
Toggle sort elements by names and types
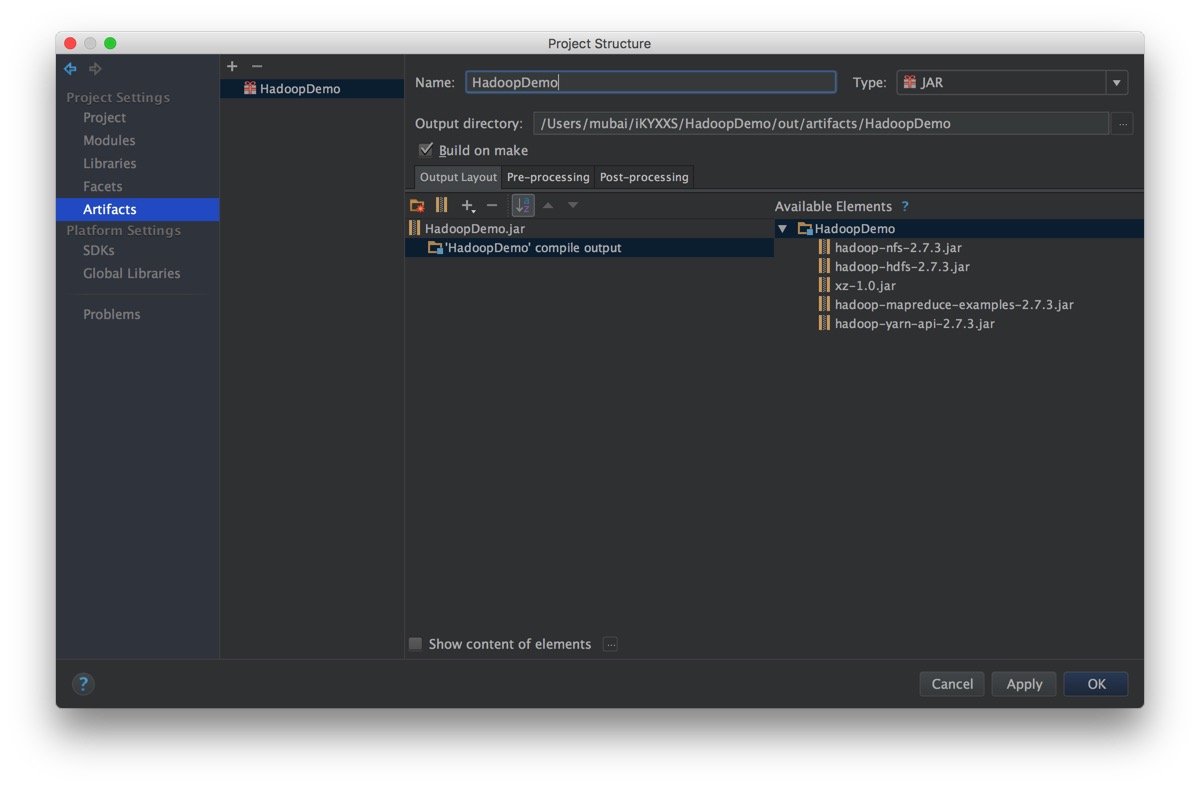[522, 205]
